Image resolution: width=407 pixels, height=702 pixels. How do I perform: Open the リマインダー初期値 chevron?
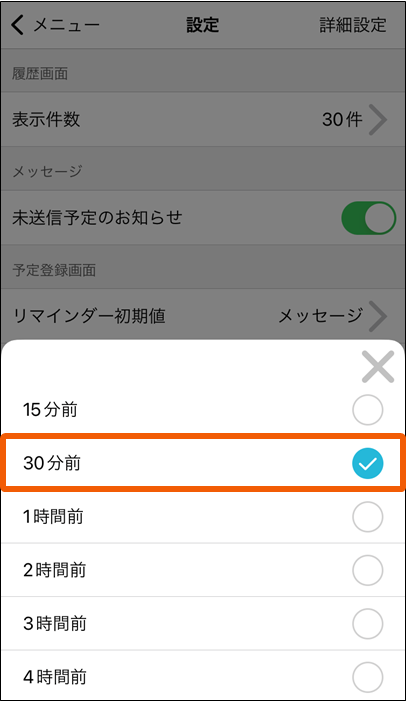coord(378,316)
